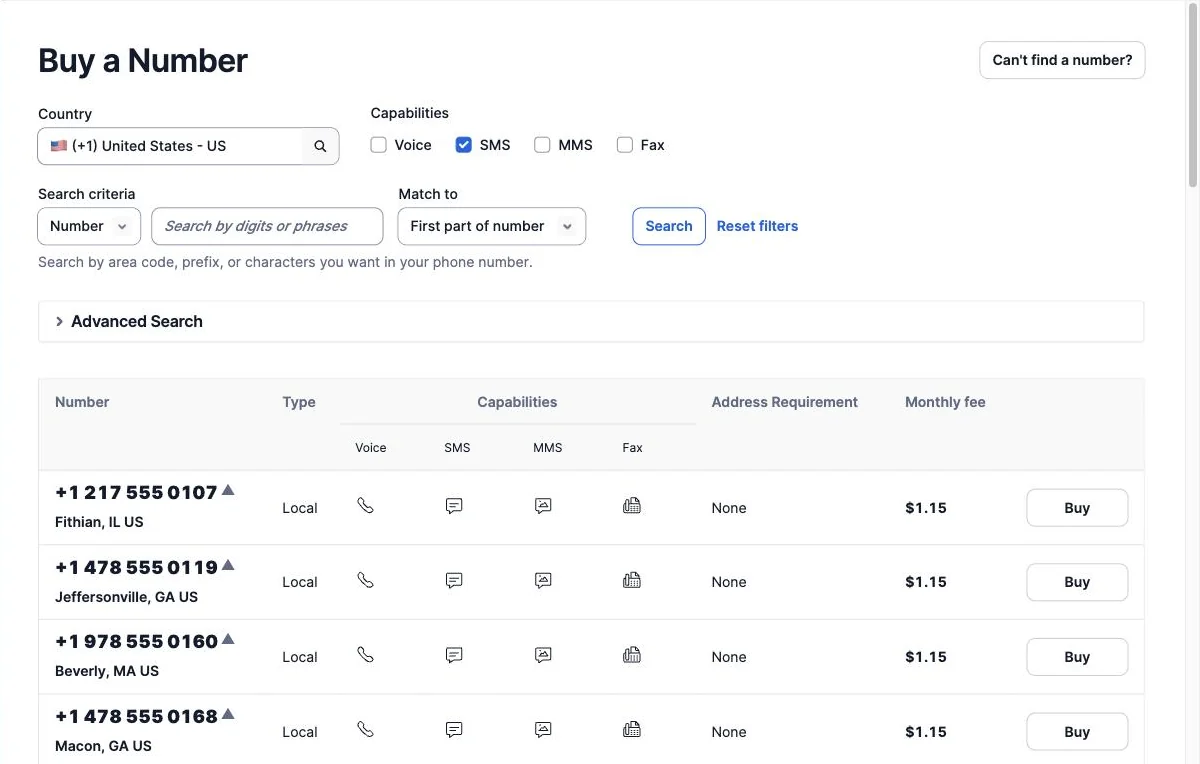Click the phone number +1 978 555 0160

136,642
